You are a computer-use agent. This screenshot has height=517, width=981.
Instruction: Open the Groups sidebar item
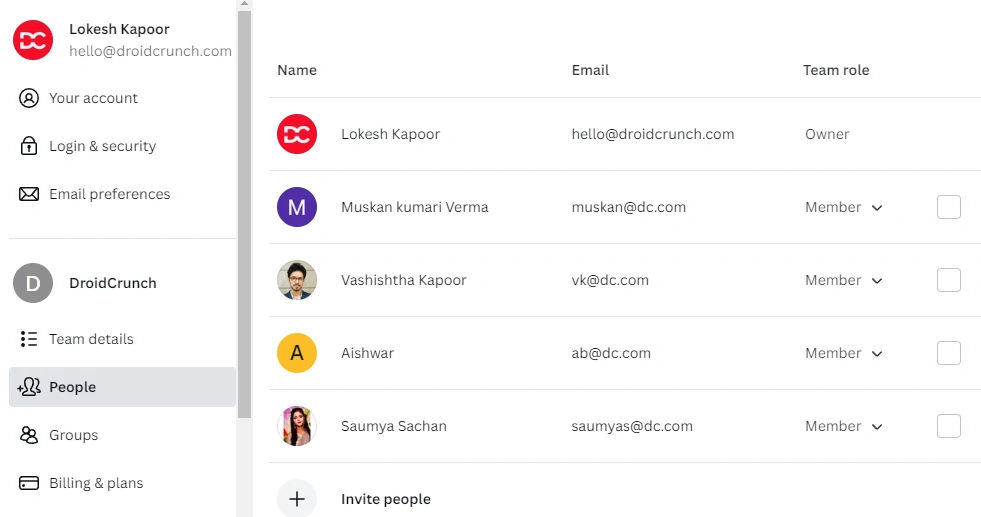click(123, 435)
